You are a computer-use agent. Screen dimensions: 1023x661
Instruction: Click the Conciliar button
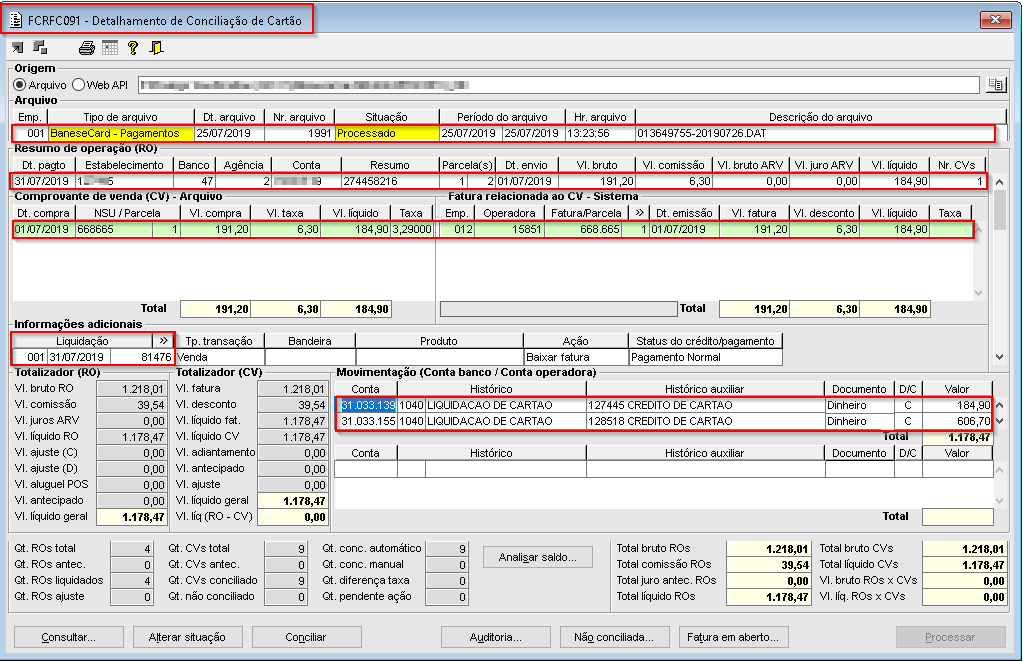pos(306,637)
